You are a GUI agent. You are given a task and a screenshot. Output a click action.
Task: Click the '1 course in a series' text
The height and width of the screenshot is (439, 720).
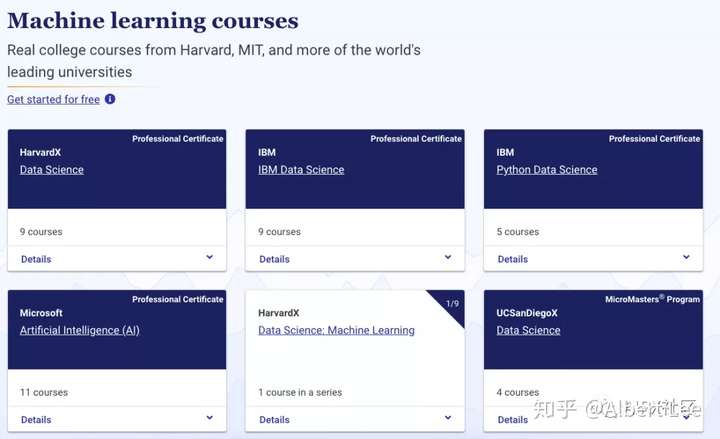point(300,393)
